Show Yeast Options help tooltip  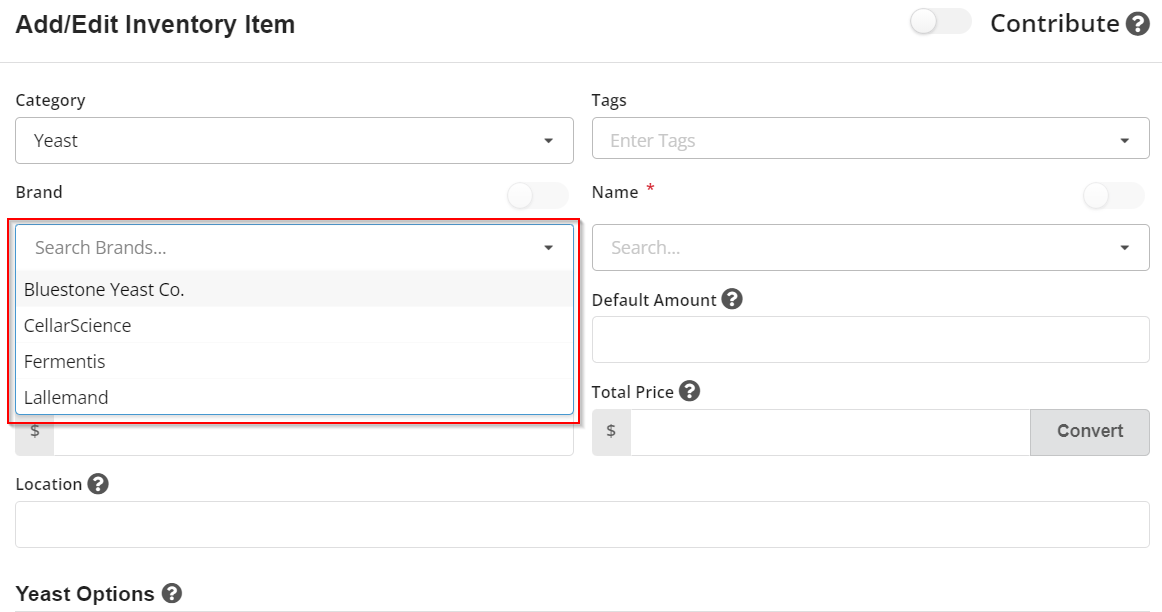(x=172, y=593)
